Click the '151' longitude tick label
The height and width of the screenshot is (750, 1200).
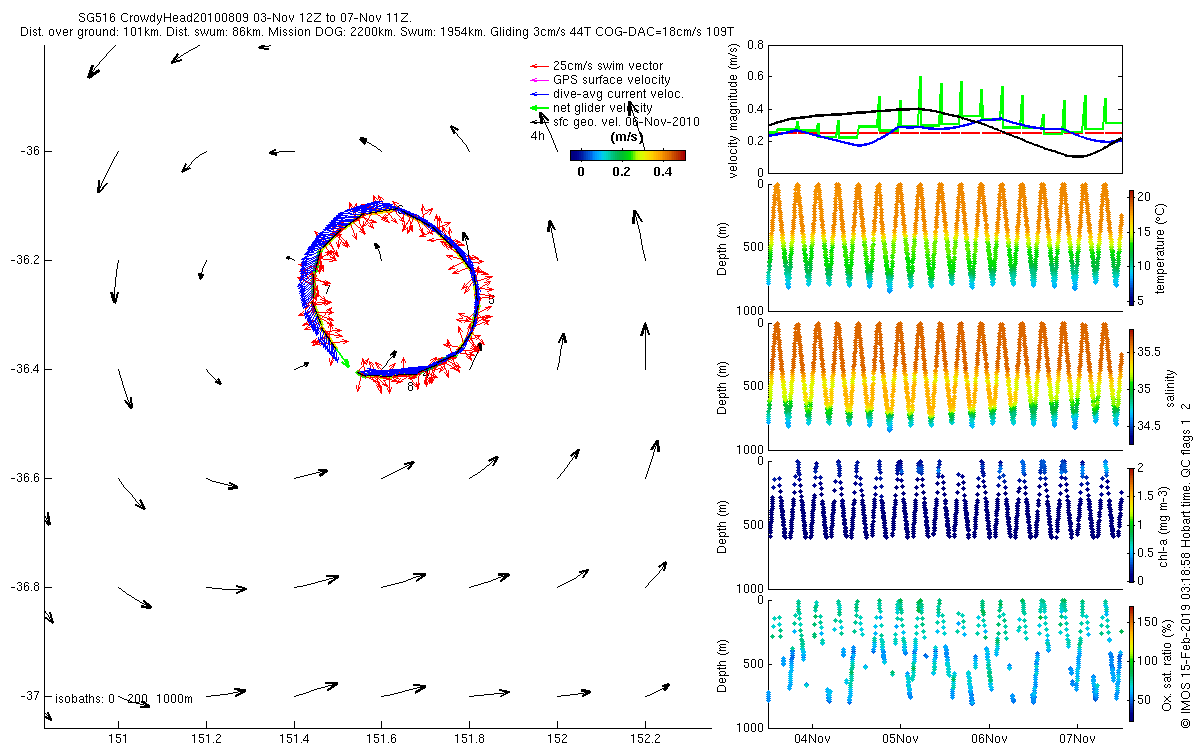118,739
